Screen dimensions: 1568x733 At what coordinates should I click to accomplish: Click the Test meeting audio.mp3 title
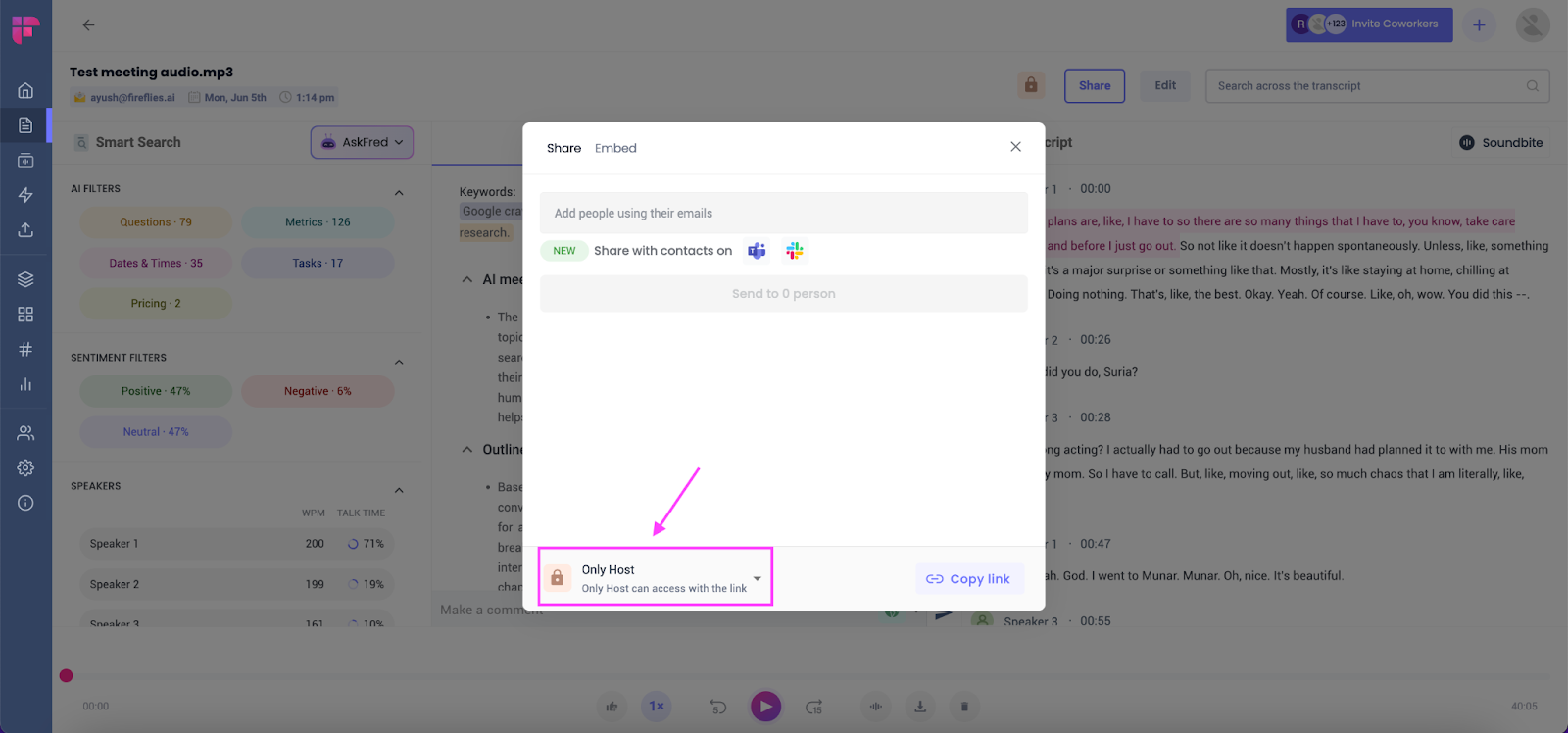point(151,72)
